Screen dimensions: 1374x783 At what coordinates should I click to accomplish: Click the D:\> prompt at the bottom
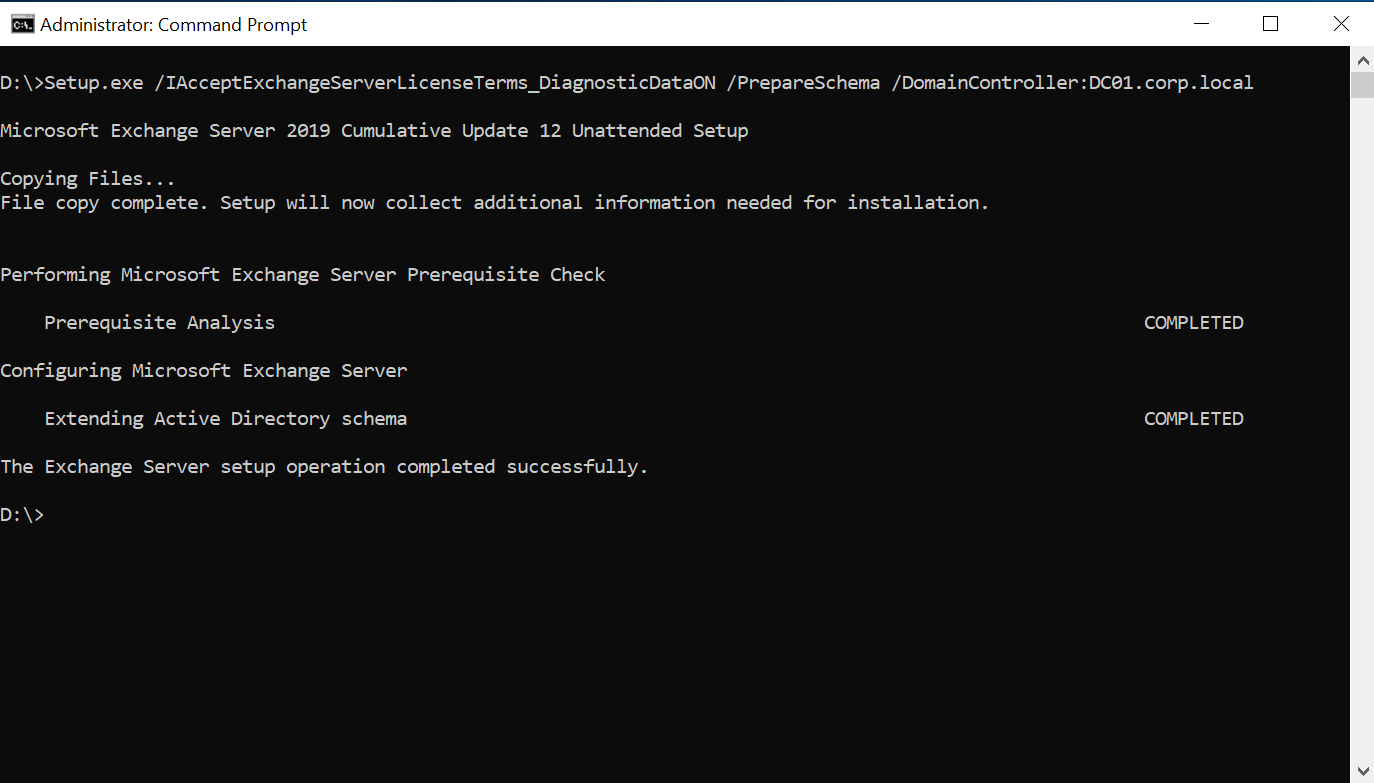click(22, 514)
